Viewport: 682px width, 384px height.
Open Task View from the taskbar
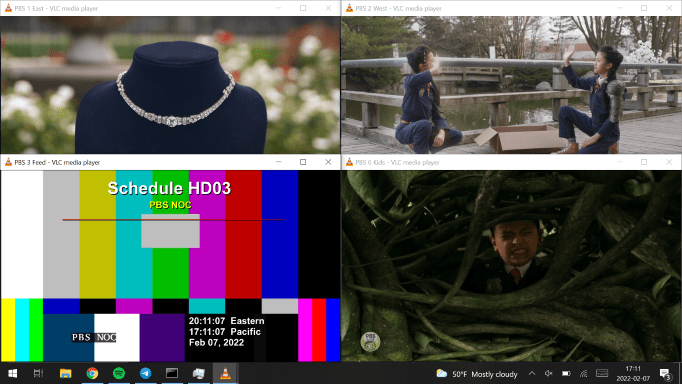[38, 373]
